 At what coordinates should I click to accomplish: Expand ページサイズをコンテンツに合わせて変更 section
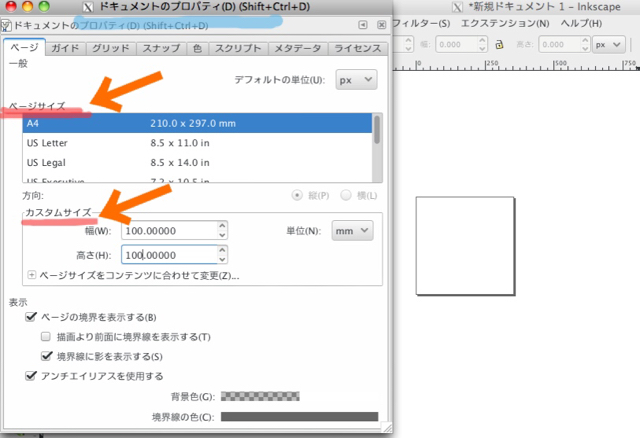pos(32,275)
